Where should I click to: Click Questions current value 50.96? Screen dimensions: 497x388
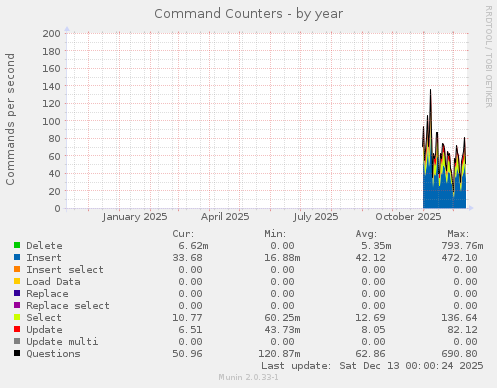tap(187, 354)
